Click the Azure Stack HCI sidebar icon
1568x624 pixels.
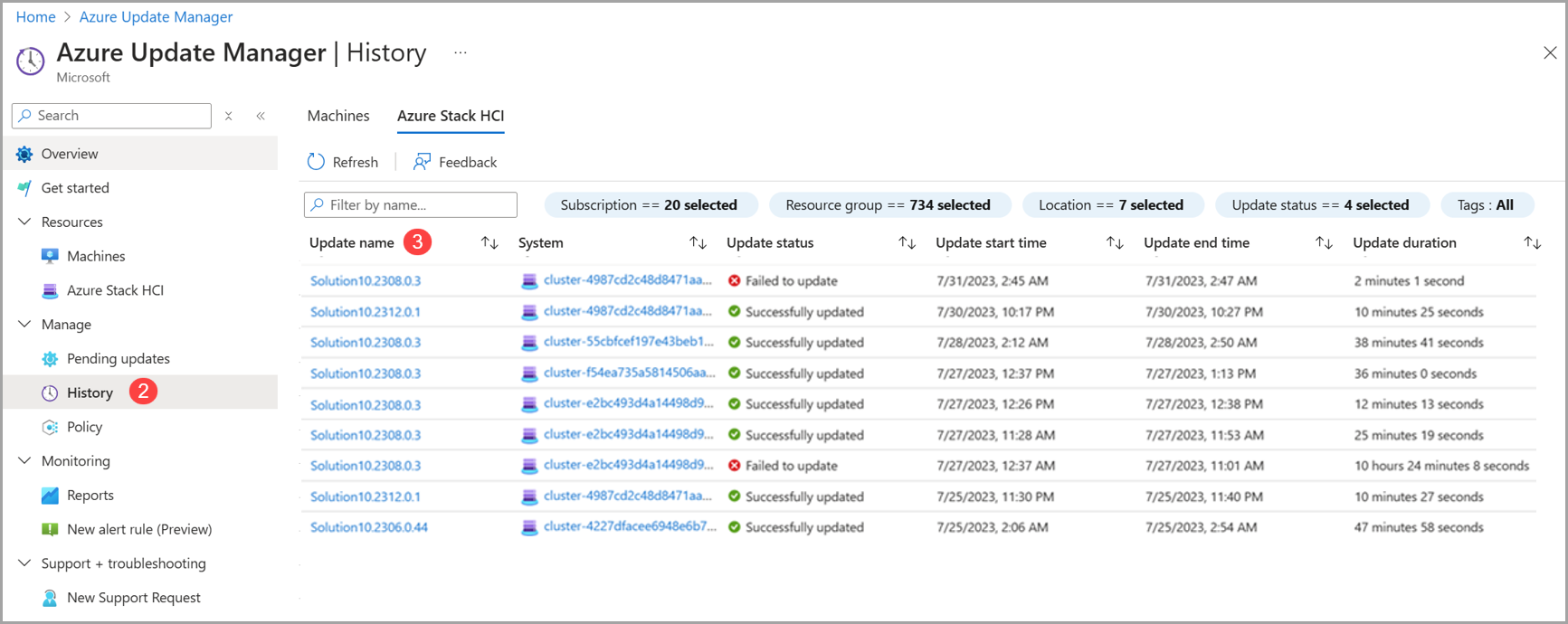[50, 290]
